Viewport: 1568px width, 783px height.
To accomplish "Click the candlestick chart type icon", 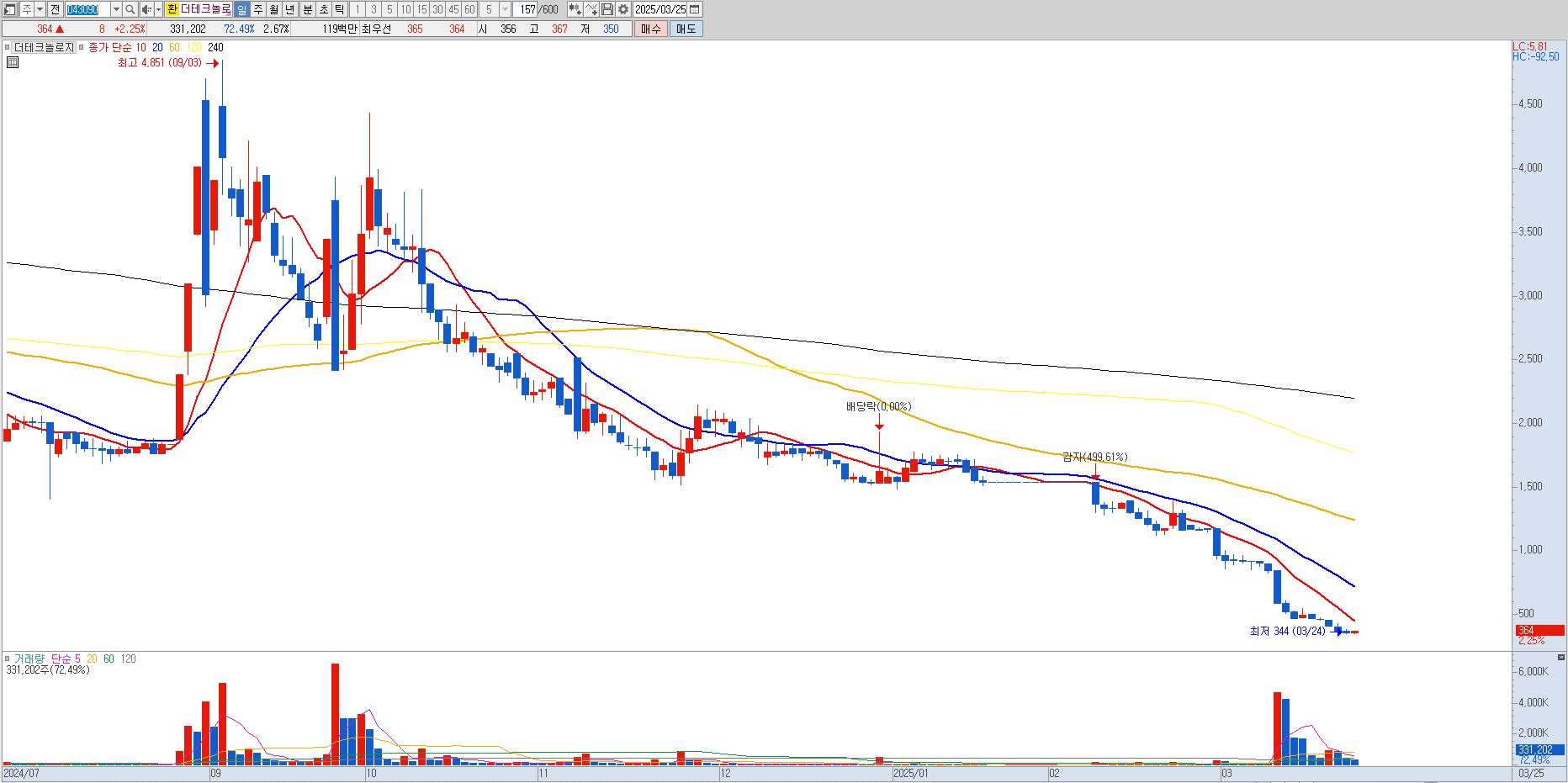I will click(575, 9).
